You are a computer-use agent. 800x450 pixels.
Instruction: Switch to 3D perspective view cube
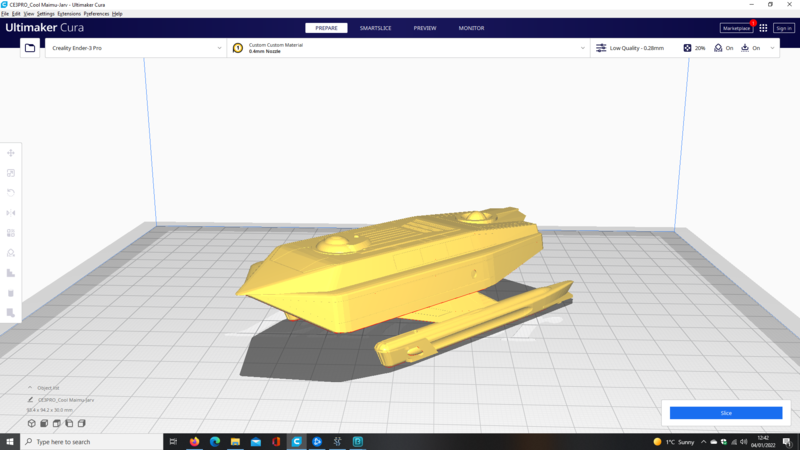[32, 423]
